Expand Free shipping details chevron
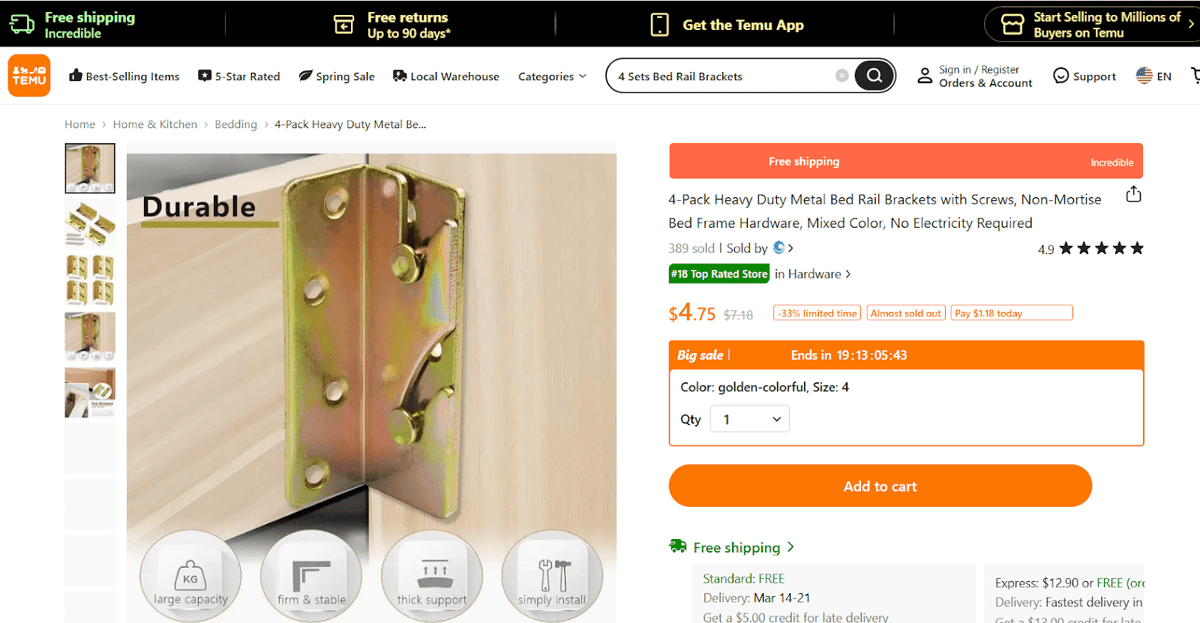This screenshot has width=1200, height=623. (791, 547)
